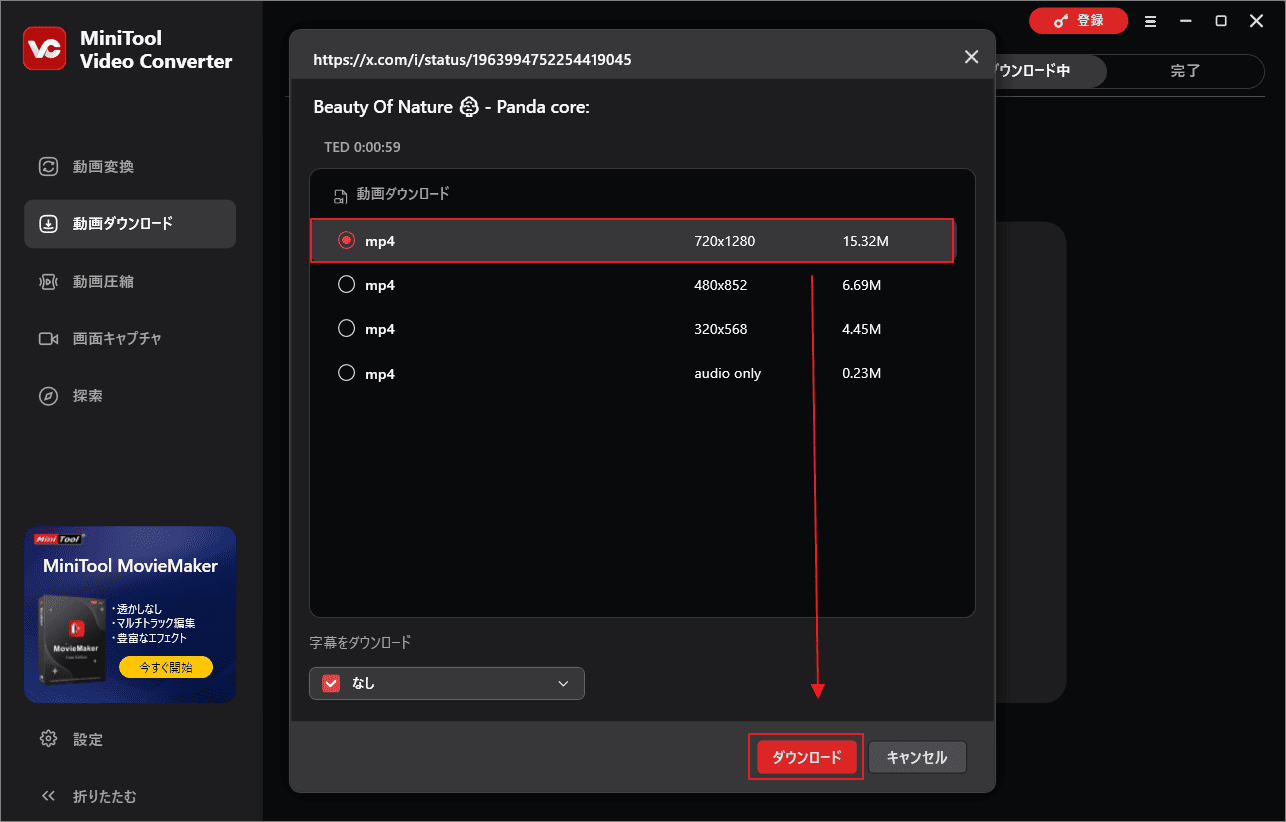
Task: Click the 登録 register button
Action: coord(1078,21)
